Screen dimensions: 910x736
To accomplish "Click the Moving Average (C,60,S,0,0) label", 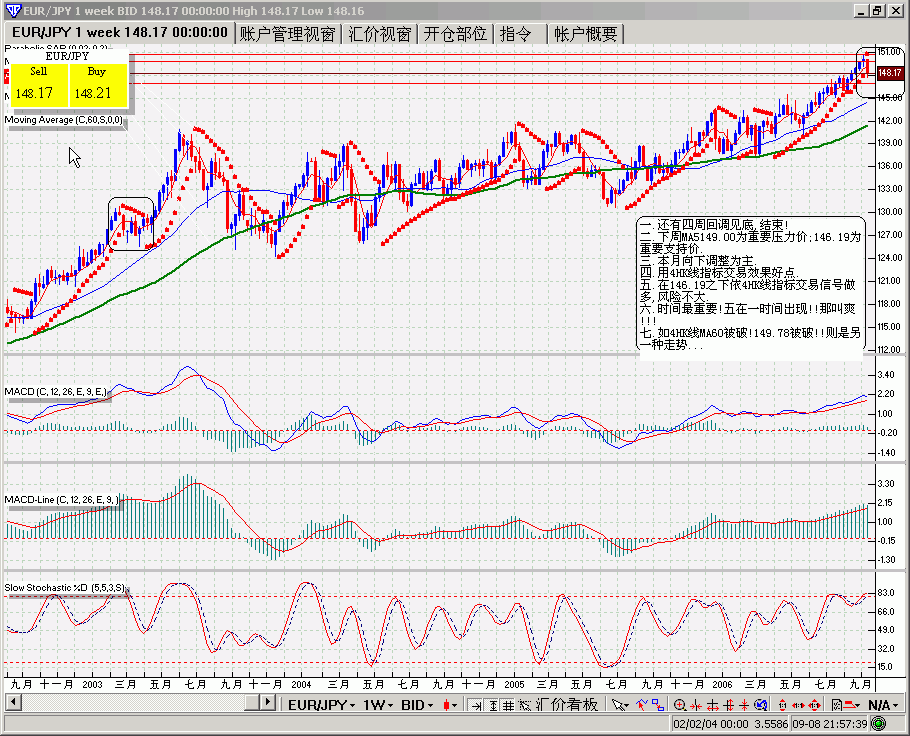I will tap(64, 120).
